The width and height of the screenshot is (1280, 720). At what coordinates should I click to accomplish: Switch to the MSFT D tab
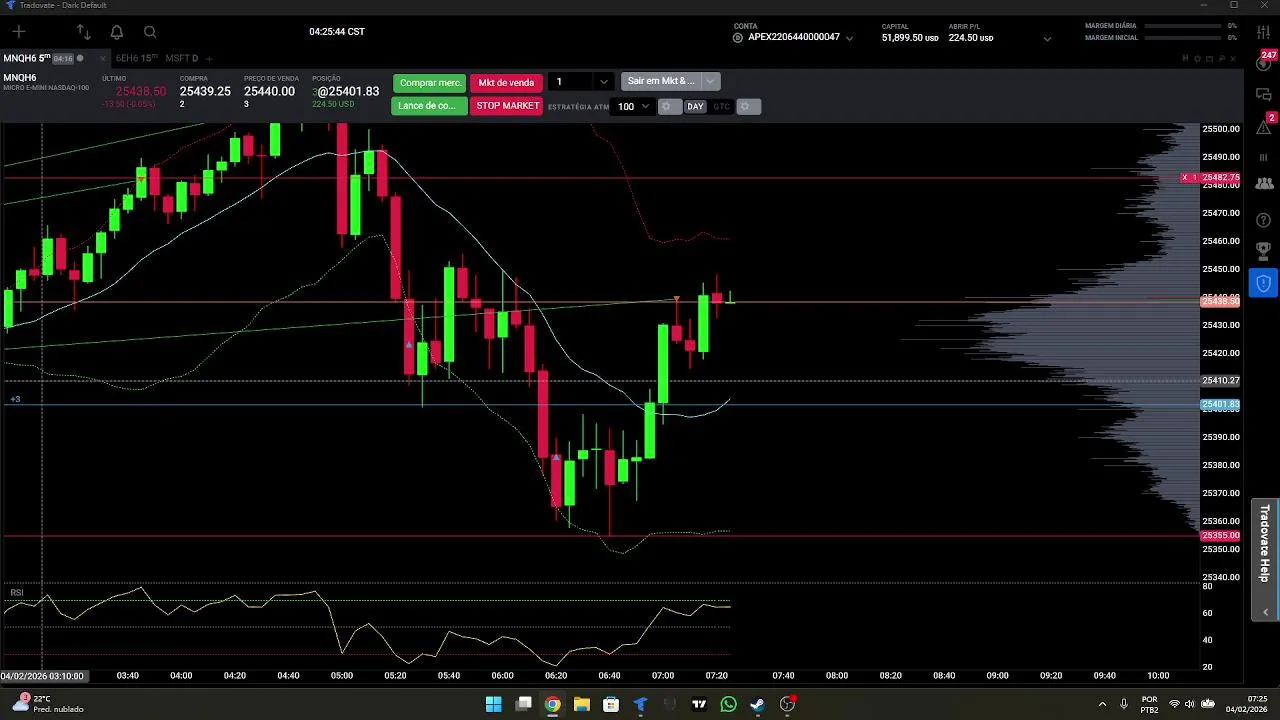pos(182,58)
